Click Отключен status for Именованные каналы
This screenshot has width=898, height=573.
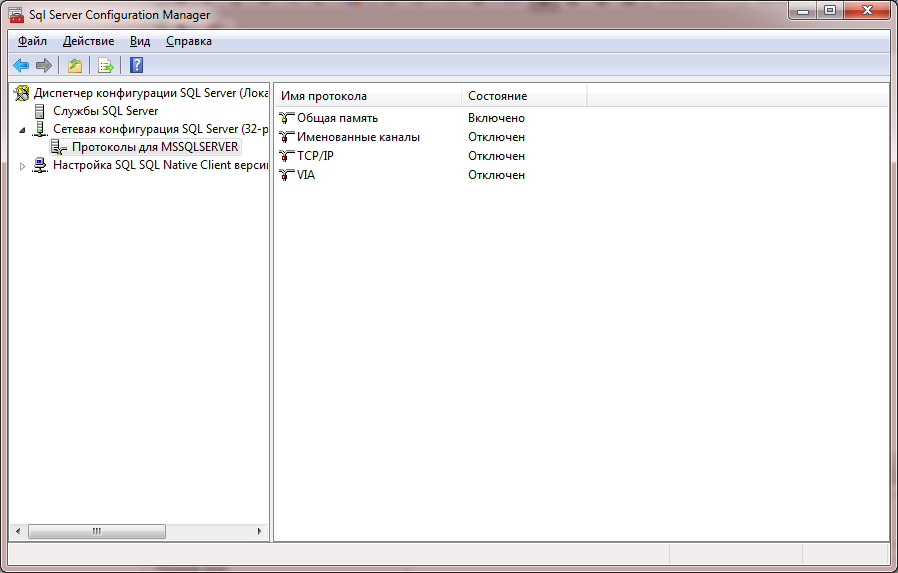click(x=496, y=137)
